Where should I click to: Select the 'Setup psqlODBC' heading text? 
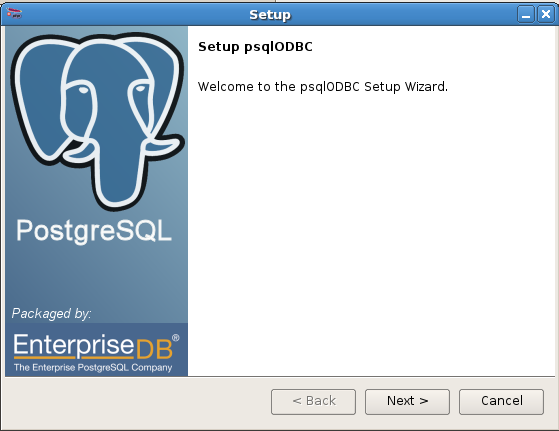click(255, 47)
